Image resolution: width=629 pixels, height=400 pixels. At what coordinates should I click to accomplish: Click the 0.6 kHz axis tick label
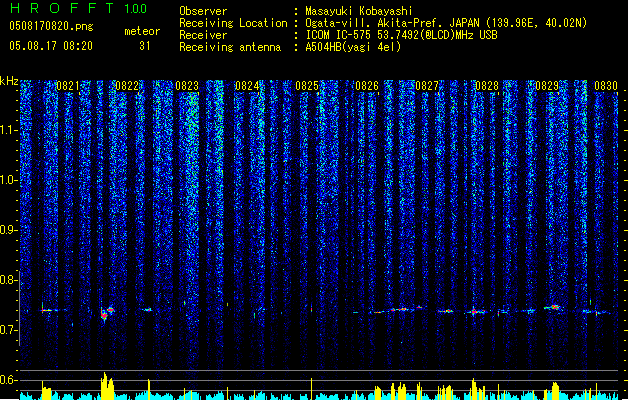point(9,380)
